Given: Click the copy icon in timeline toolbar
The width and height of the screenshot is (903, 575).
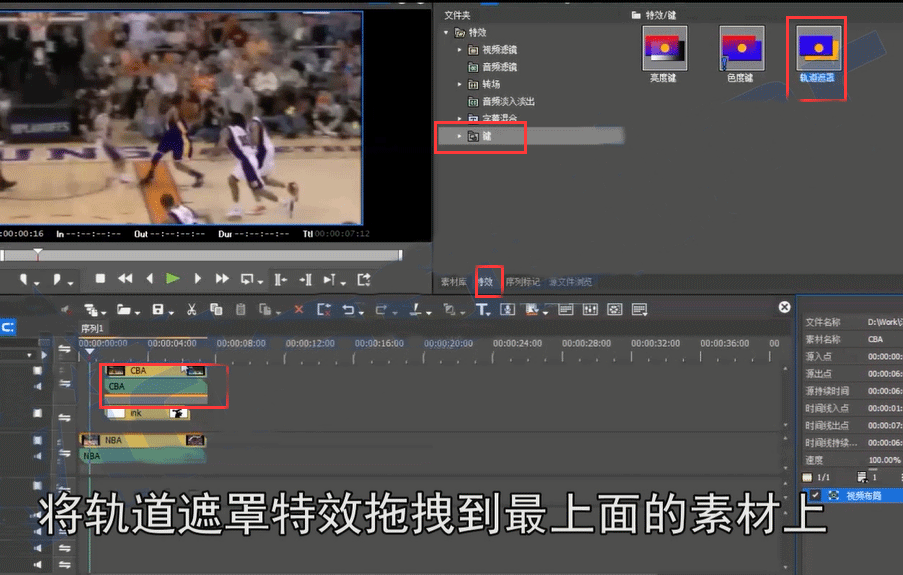Looking at the screenshot, I should coord(217,310).
